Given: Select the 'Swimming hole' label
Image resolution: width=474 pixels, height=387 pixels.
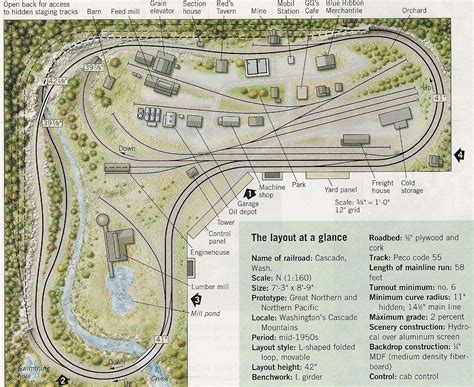Looking at the screenshot, I should click(34, 372).
